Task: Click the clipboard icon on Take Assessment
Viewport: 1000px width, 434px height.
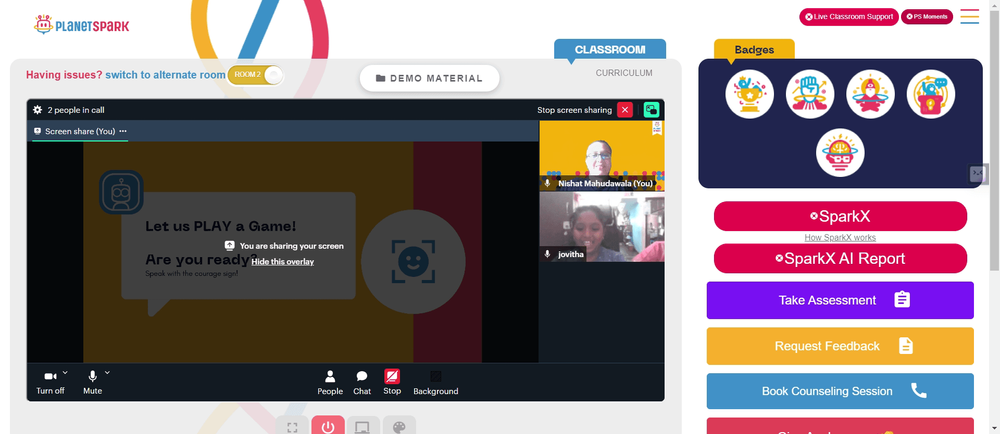Action: pos(902,300)
